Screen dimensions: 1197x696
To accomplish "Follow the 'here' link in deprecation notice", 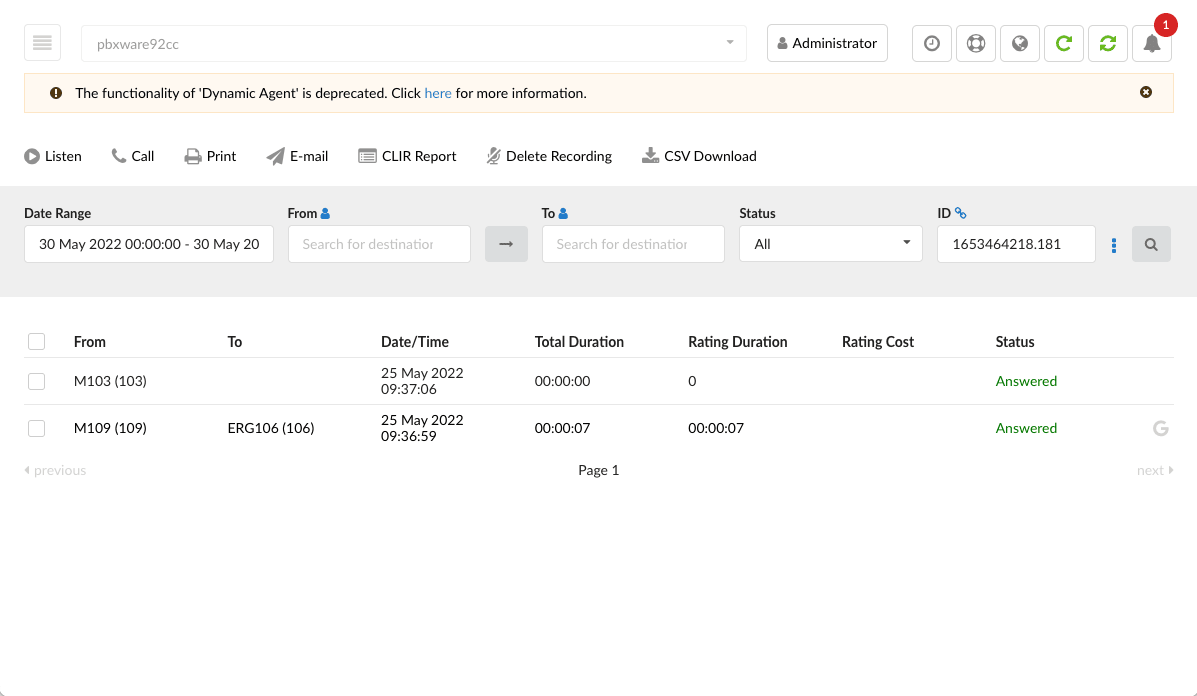I will click(x=437, y=93).
